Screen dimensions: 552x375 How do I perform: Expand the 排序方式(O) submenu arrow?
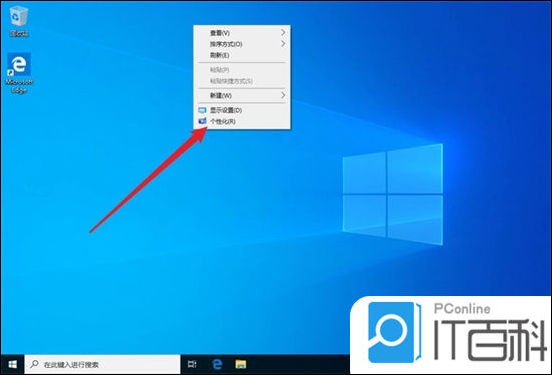point(283,44)
